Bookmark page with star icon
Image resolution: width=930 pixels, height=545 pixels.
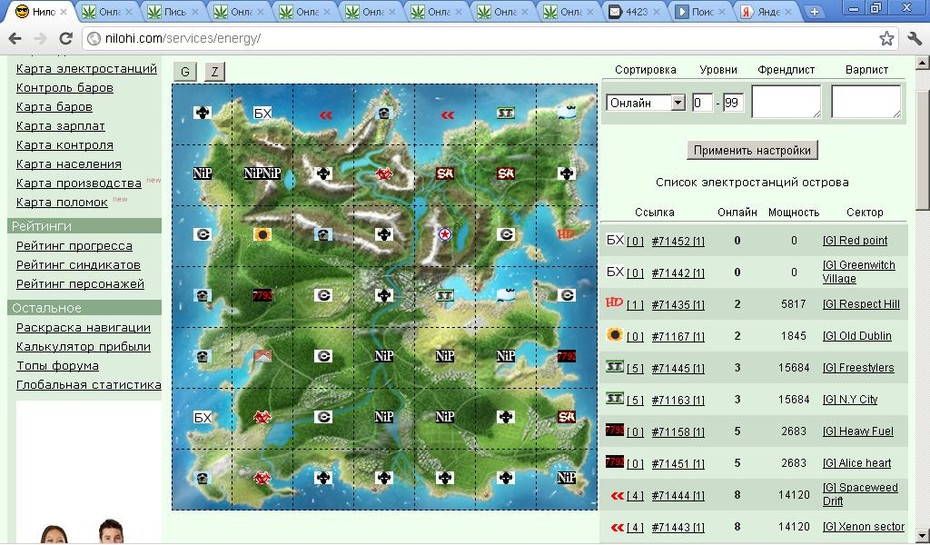(x=886, y=39)
